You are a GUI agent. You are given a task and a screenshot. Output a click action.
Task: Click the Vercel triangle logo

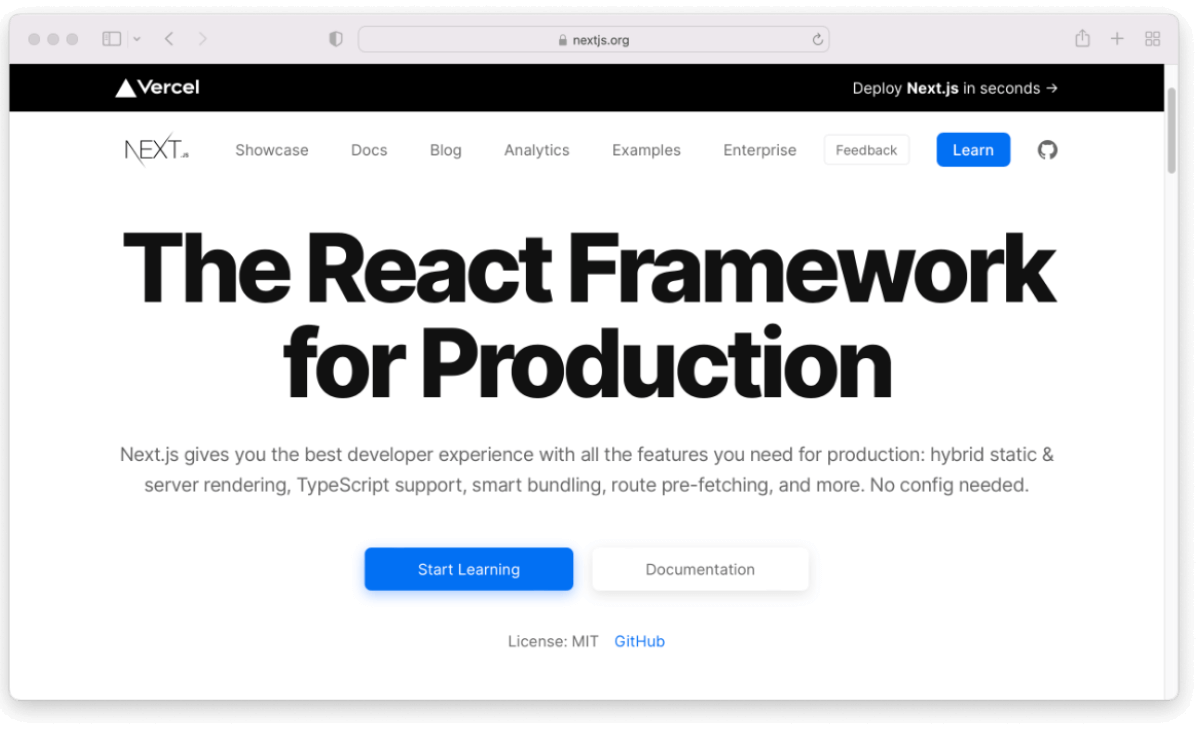[x=125, y=88]
